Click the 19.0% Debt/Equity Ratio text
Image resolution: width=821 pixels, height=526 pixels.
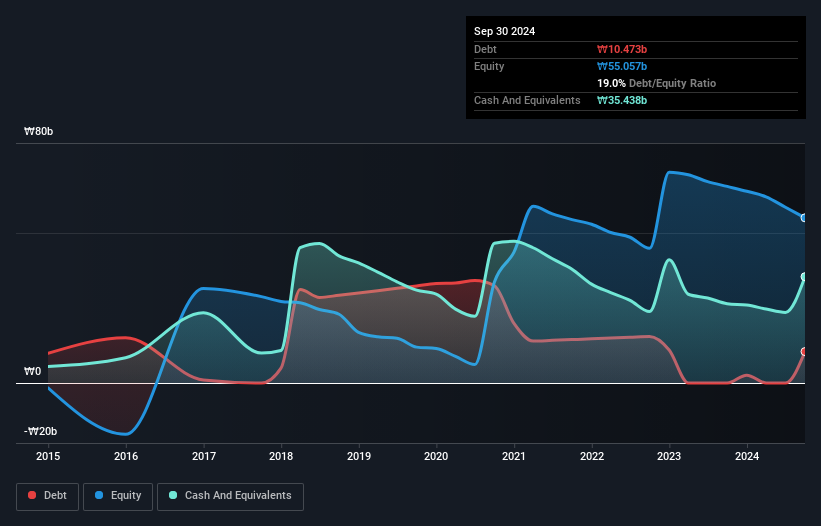pos(657,83)
